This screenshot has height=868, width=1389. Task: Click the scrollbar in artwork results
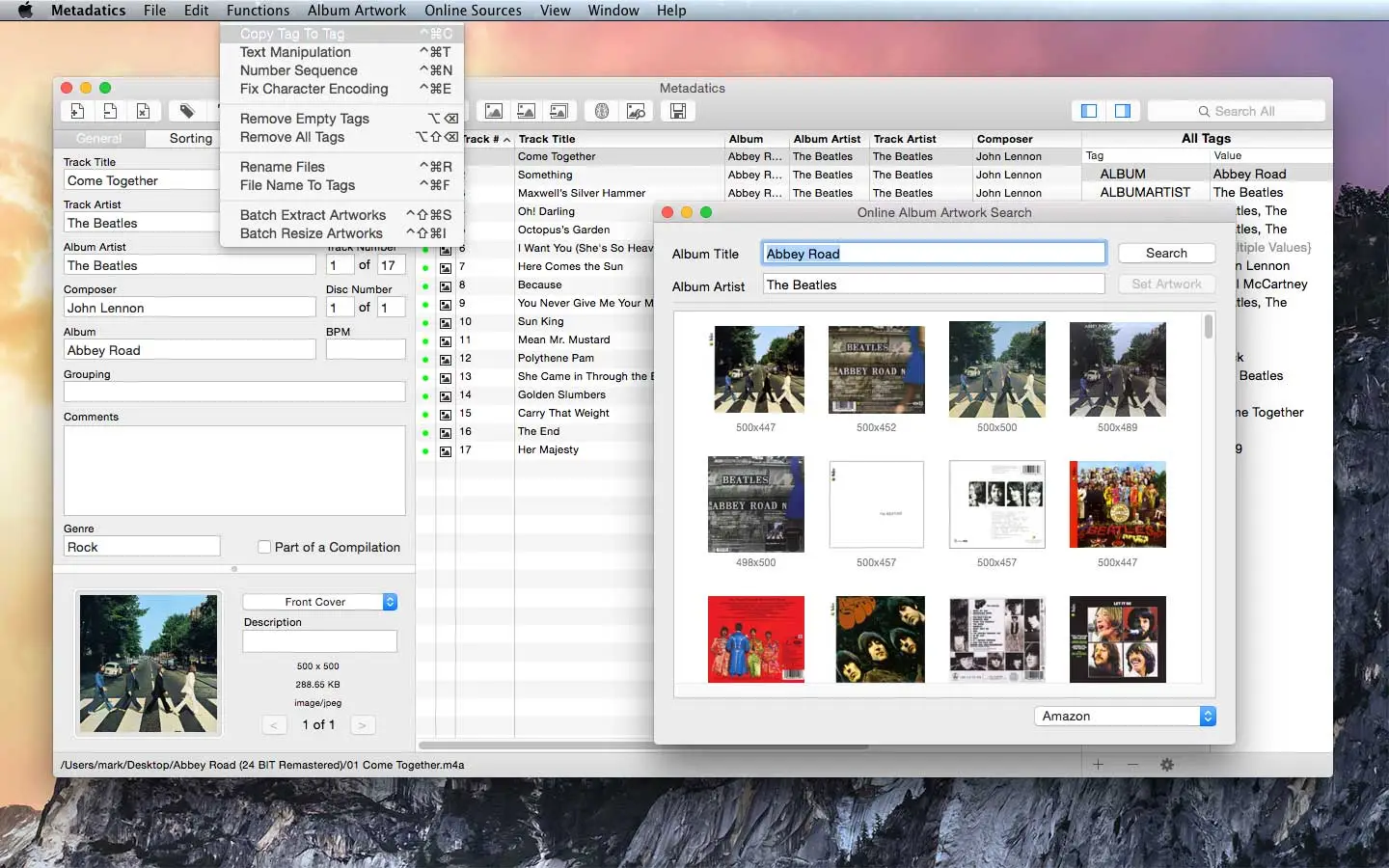click(1209, 327)
